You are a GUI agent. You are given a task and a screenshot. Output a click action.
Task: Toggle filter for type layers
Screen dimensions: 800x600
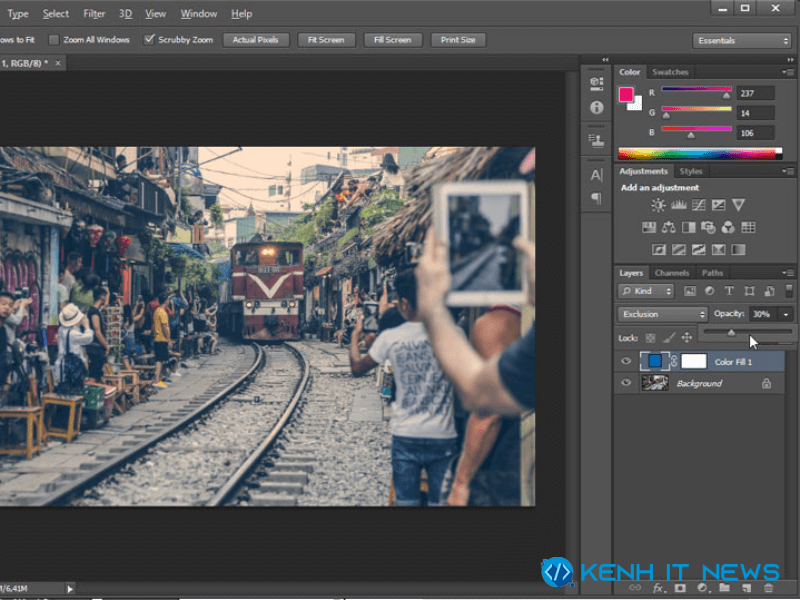(729, 291)
